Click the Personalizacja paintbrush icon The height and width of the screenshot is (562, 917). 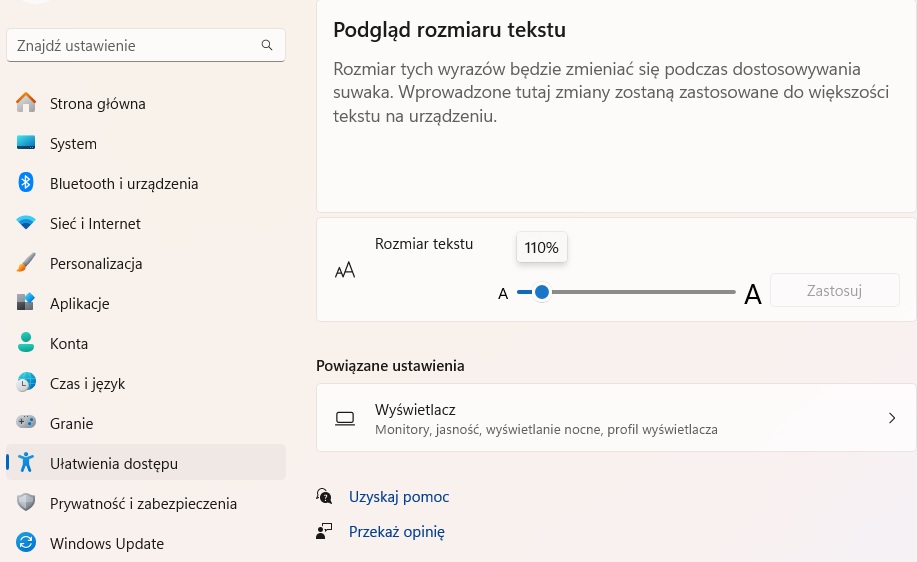click(26, 263)
